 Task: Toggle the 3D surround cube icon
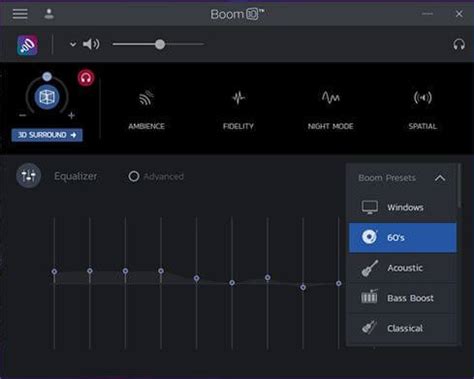tap(47, 97)
